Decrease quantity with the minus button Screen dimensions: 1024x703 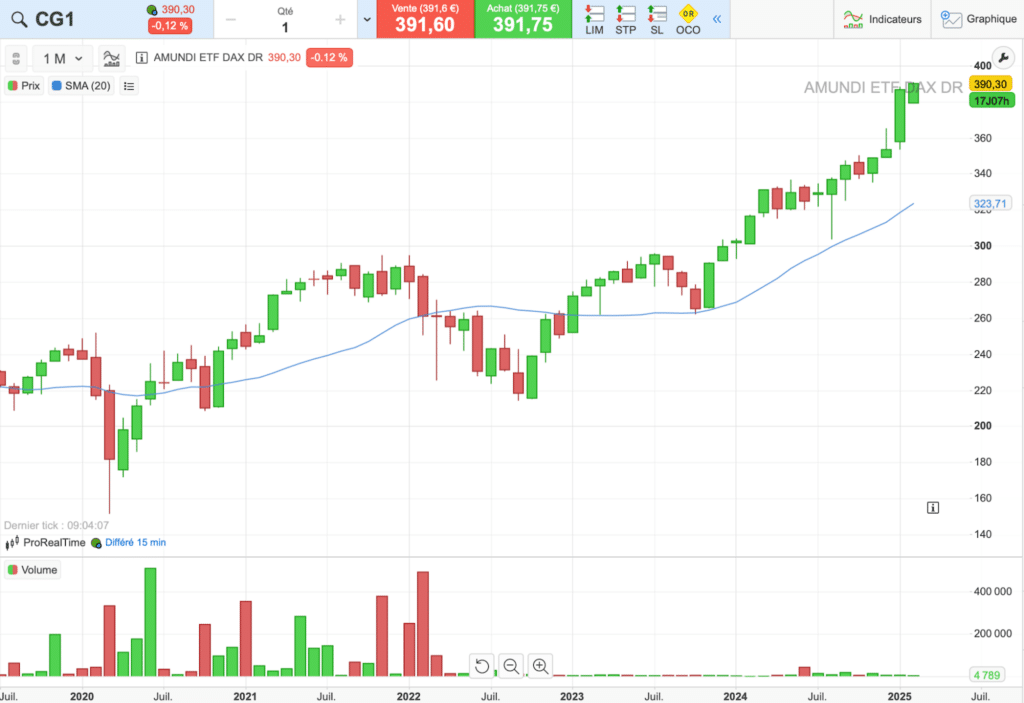coord(231,20)
